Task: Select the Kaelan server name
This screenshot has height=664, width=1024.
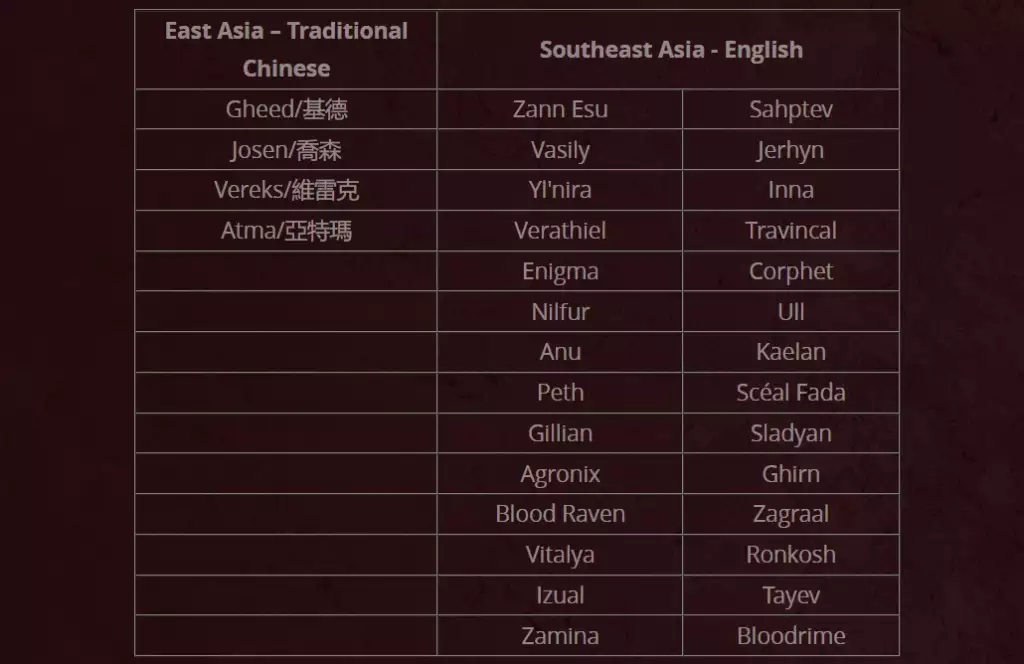Action: (x=791, y=352)
